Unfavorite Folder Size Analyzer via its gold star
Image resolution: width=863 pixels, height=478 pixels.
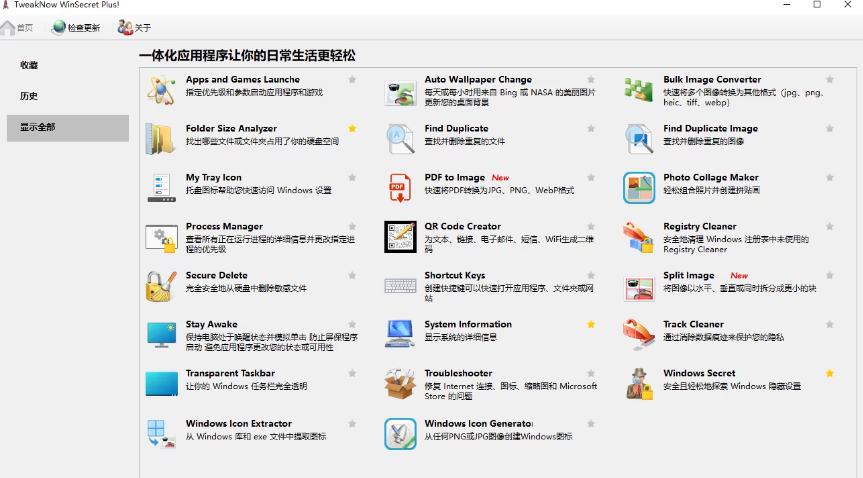click(x=352, y=128)
